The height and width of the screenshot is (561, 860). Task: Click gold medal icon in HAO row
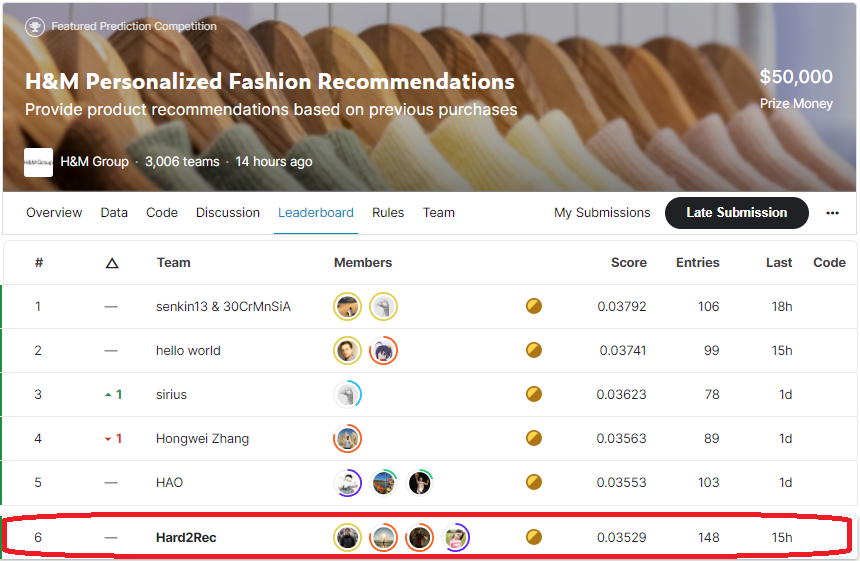coord(534,482)
